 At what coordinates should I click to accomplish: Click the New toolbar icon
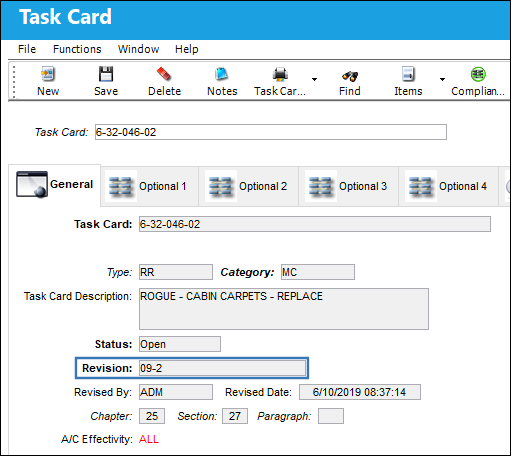pyautogui.click(x=48, y=75)
